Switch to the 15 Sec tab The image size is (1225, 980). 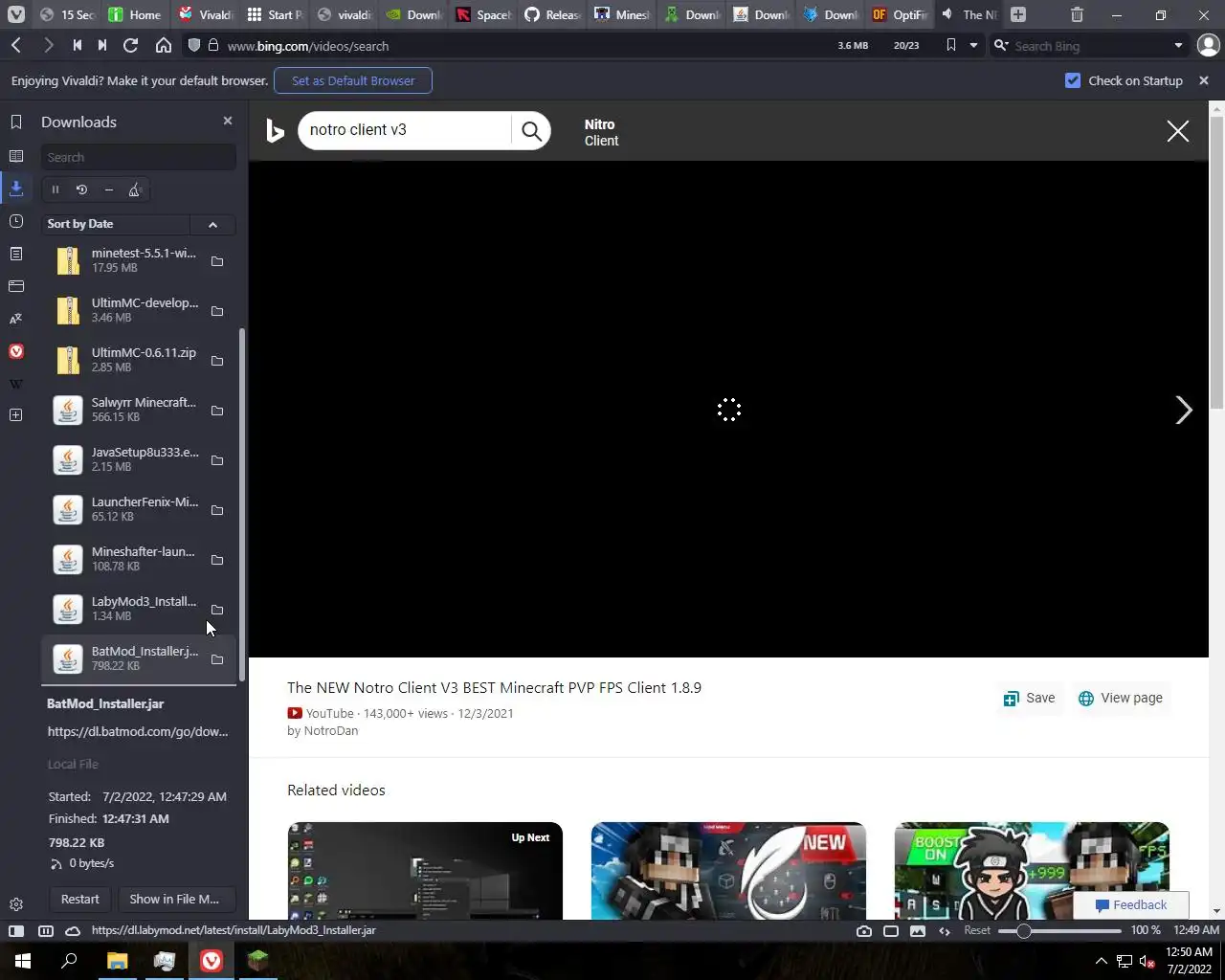coord(67,14)
